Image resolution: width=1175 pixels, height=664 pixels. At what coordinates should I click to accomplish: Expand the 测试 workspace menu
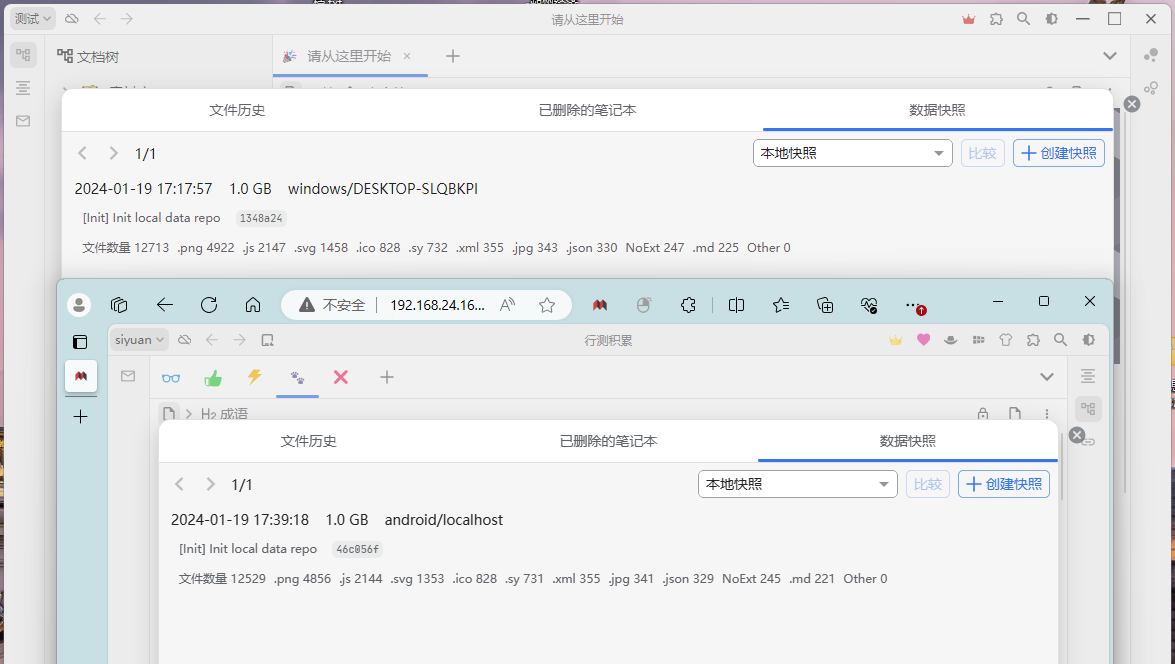coord(32,19)
